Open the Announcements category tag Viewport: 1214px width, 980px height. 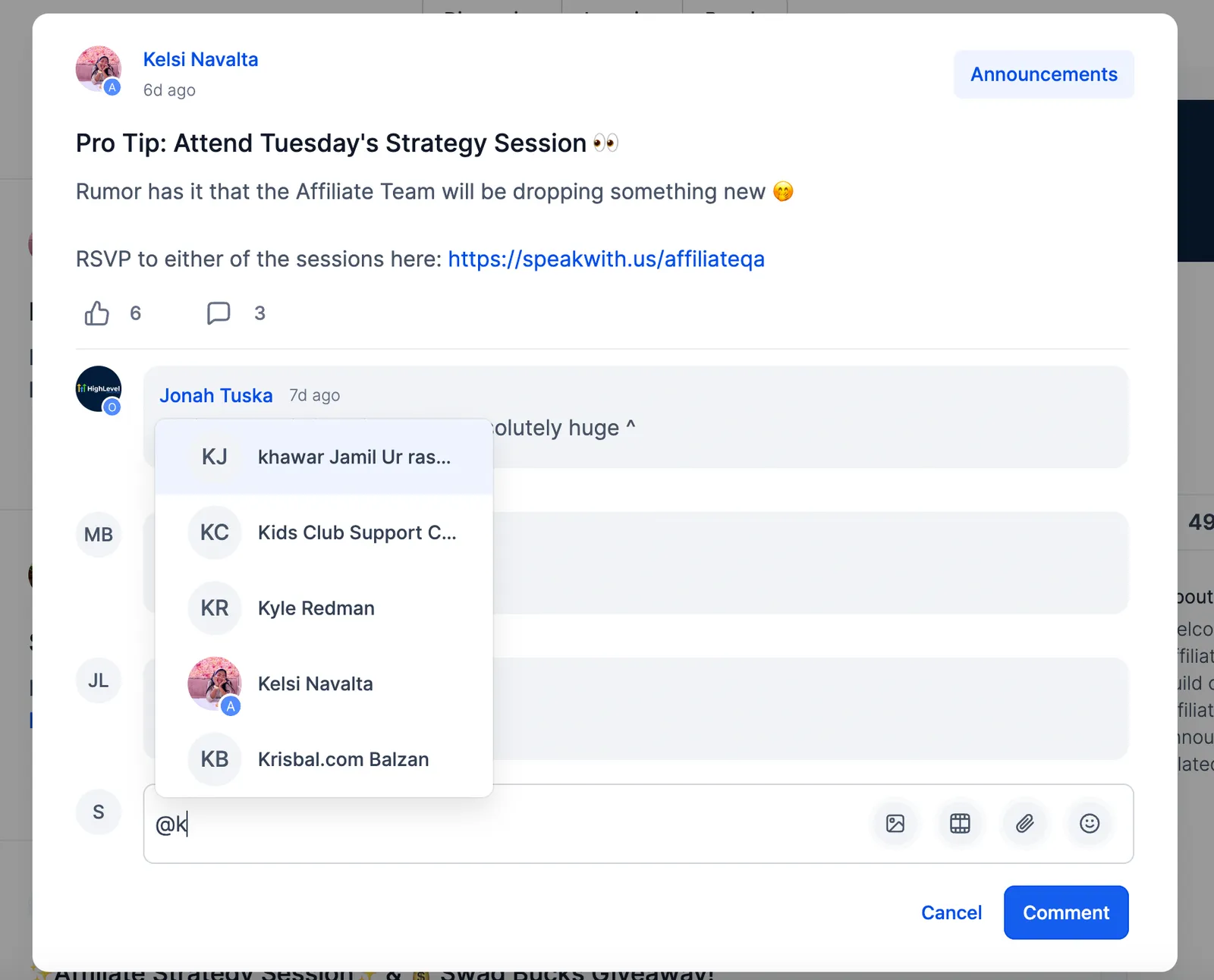1044,74
